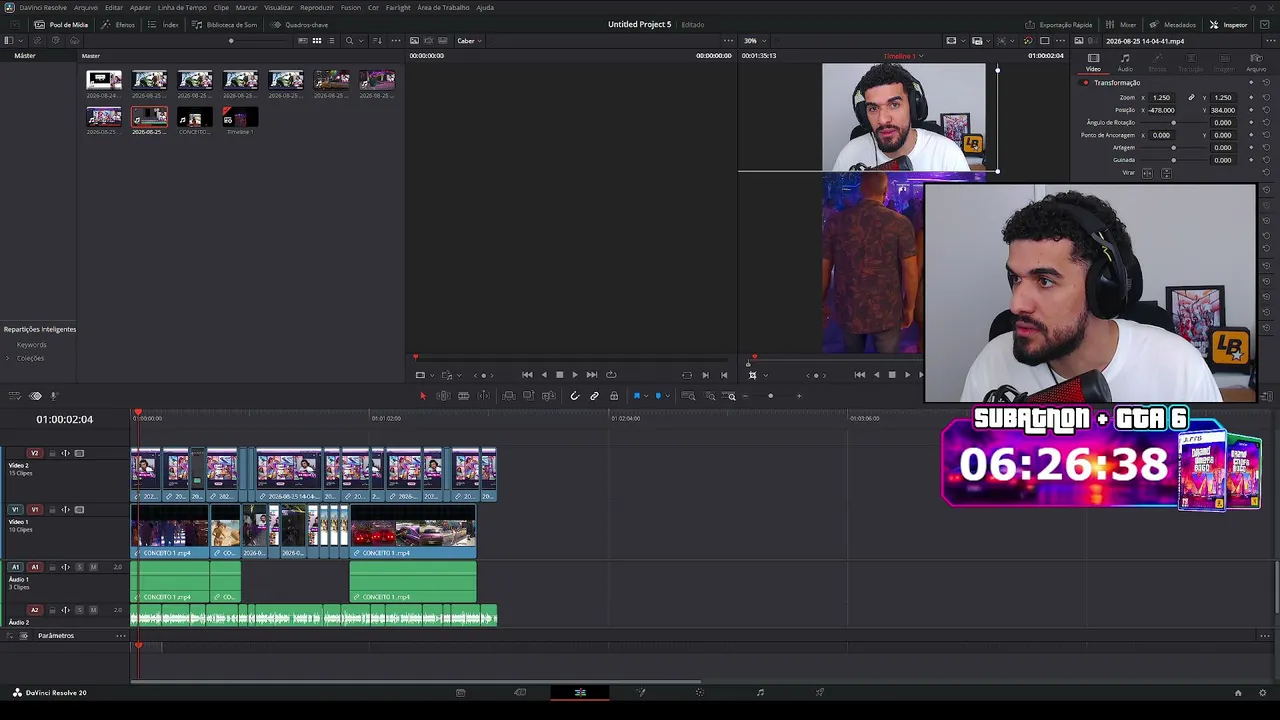
Task: Lock the Vídeo 2 track
Action: click(51, 453)
